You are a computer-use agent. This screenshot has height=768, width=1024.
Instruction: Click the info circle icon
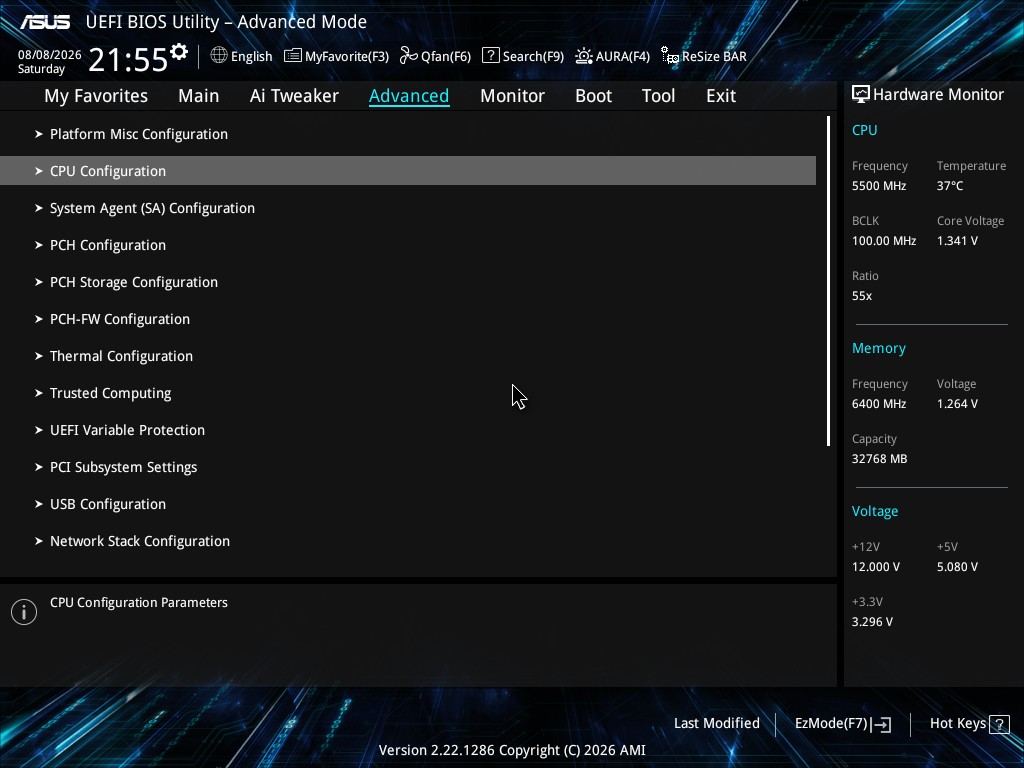click(24, 612)
